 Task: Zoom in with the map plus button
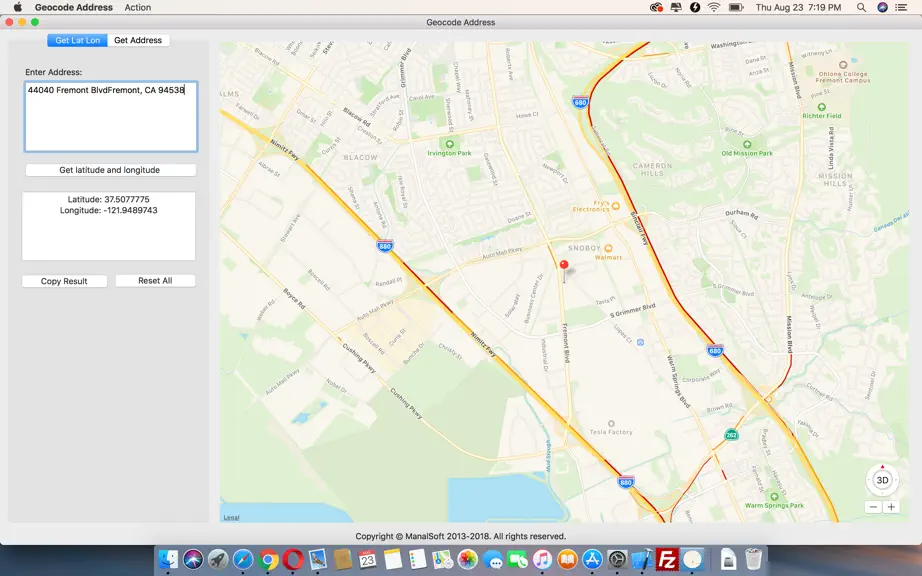point(891,507)
